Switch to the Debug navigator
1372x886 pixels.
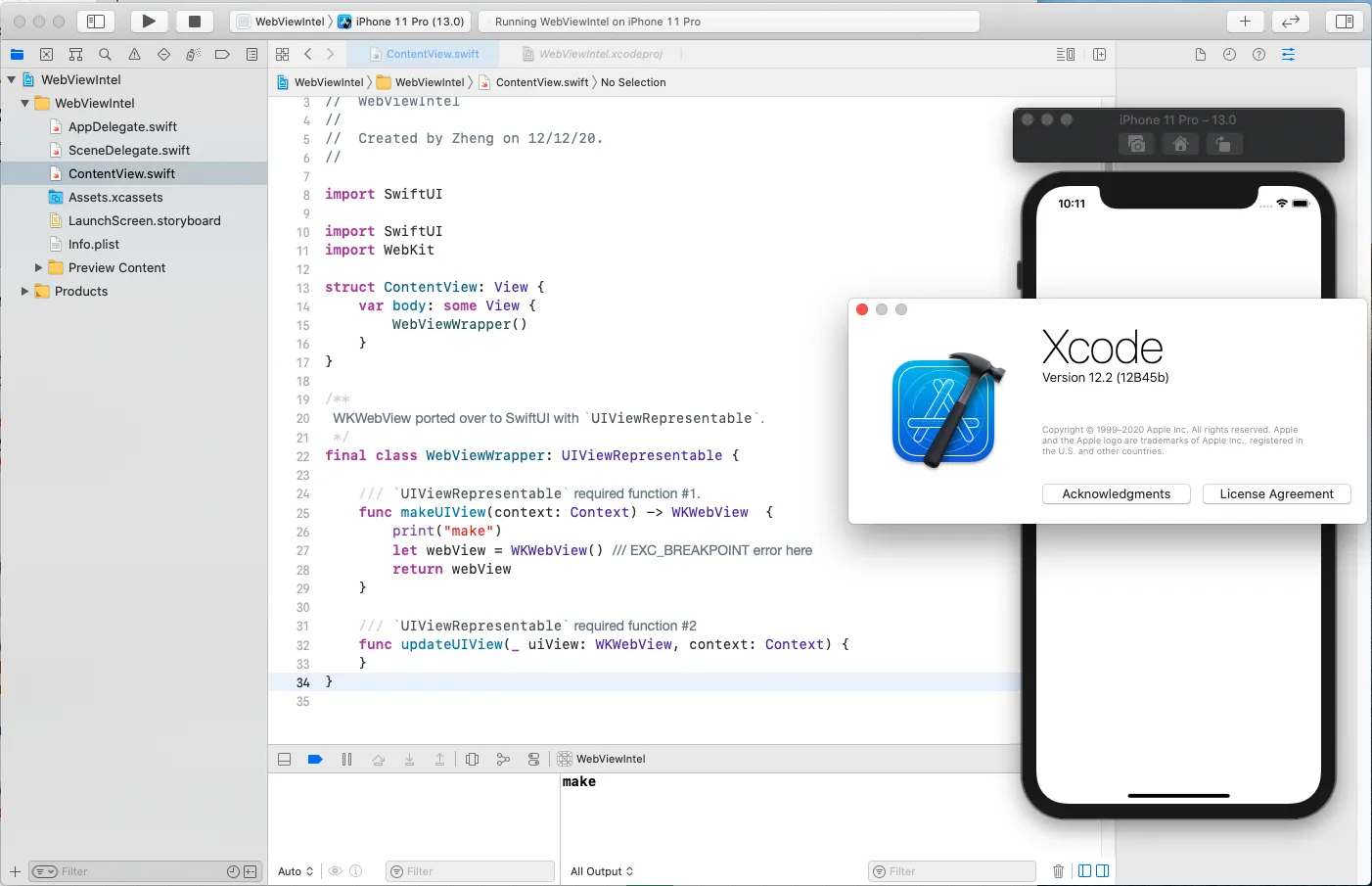click(193, 55)
